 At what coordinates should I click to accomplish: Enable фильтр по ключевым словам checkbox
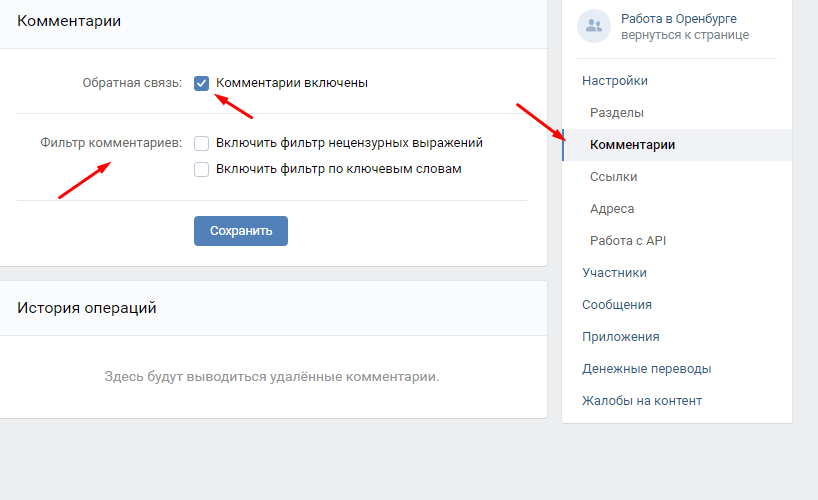point(201,169)
